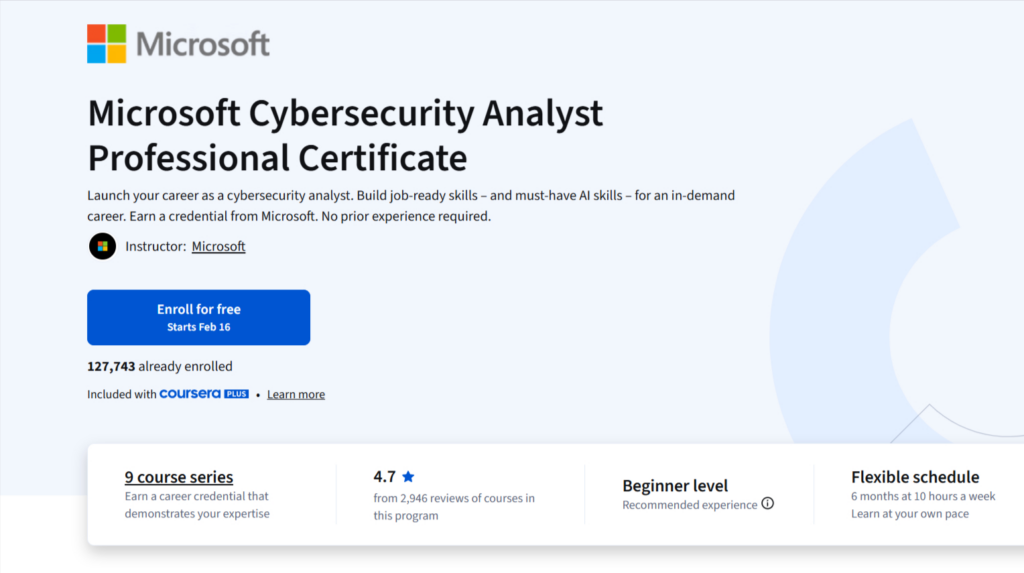
Task: Click the 2,946 reviews text
Action: point(454,498)
